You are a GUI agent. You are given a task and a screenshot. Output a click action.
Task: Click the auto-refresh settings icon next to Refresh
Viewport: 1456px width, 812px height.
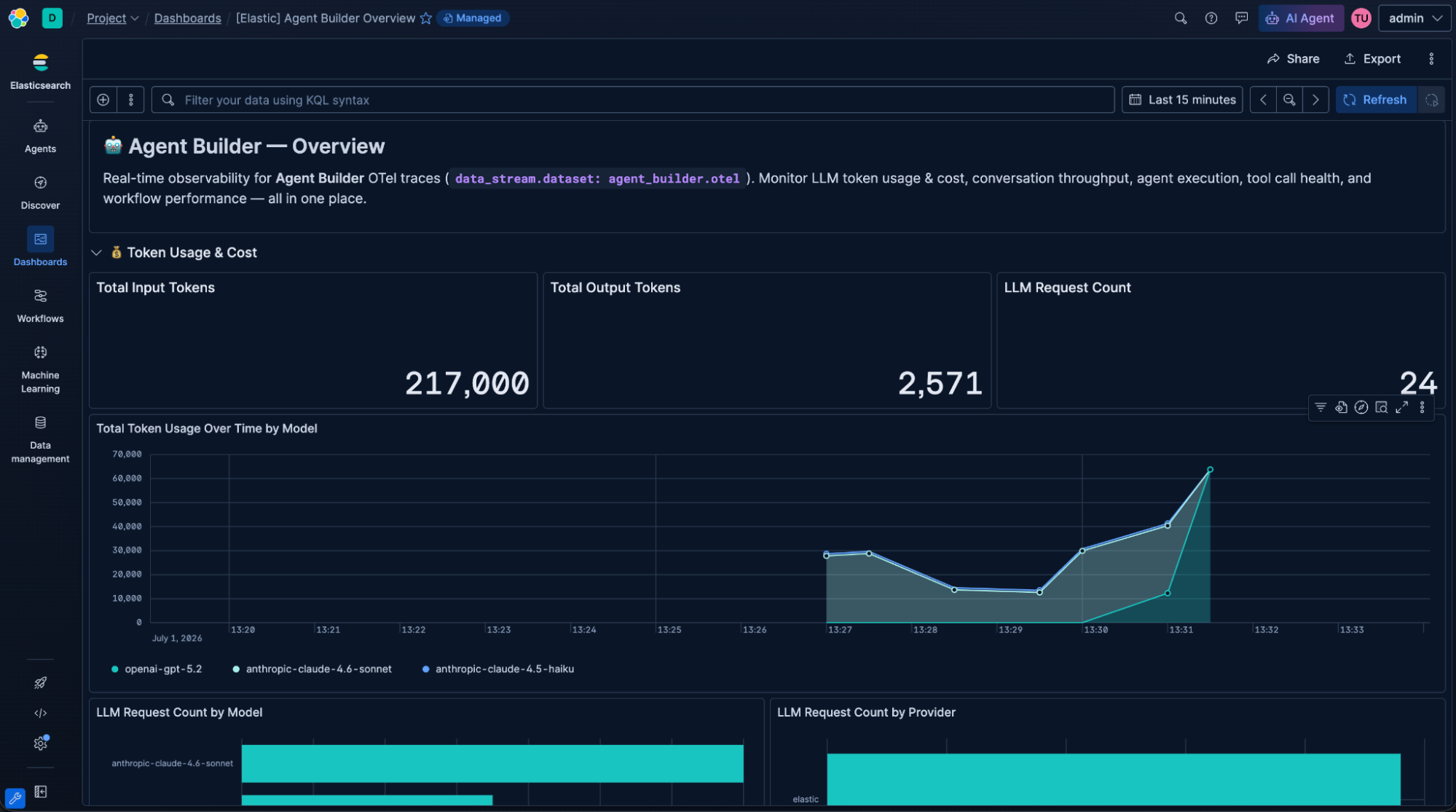pos(1431,100)
